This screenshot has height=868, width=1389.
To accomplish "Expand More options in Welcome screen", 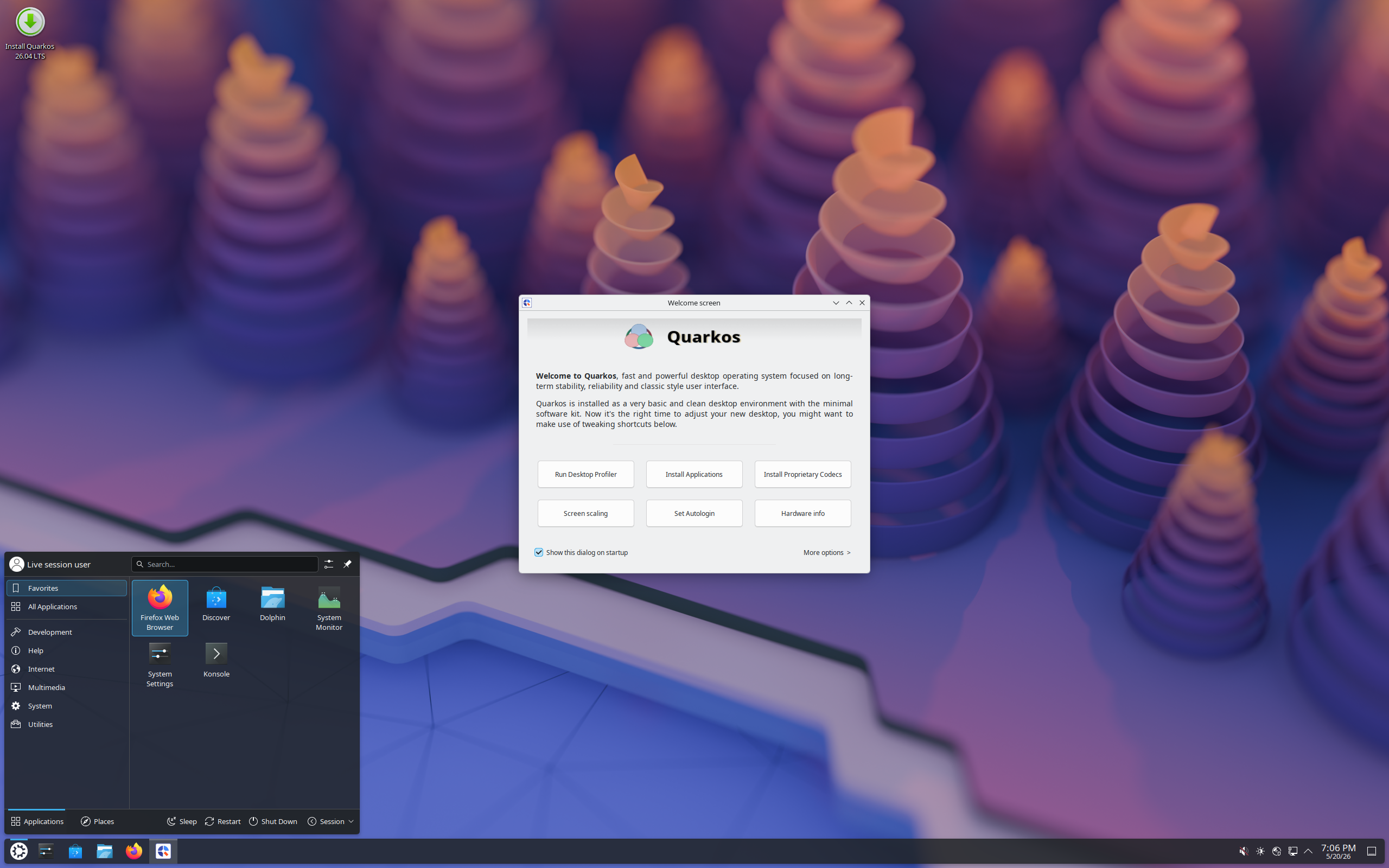I will click(x=826, y=552).
